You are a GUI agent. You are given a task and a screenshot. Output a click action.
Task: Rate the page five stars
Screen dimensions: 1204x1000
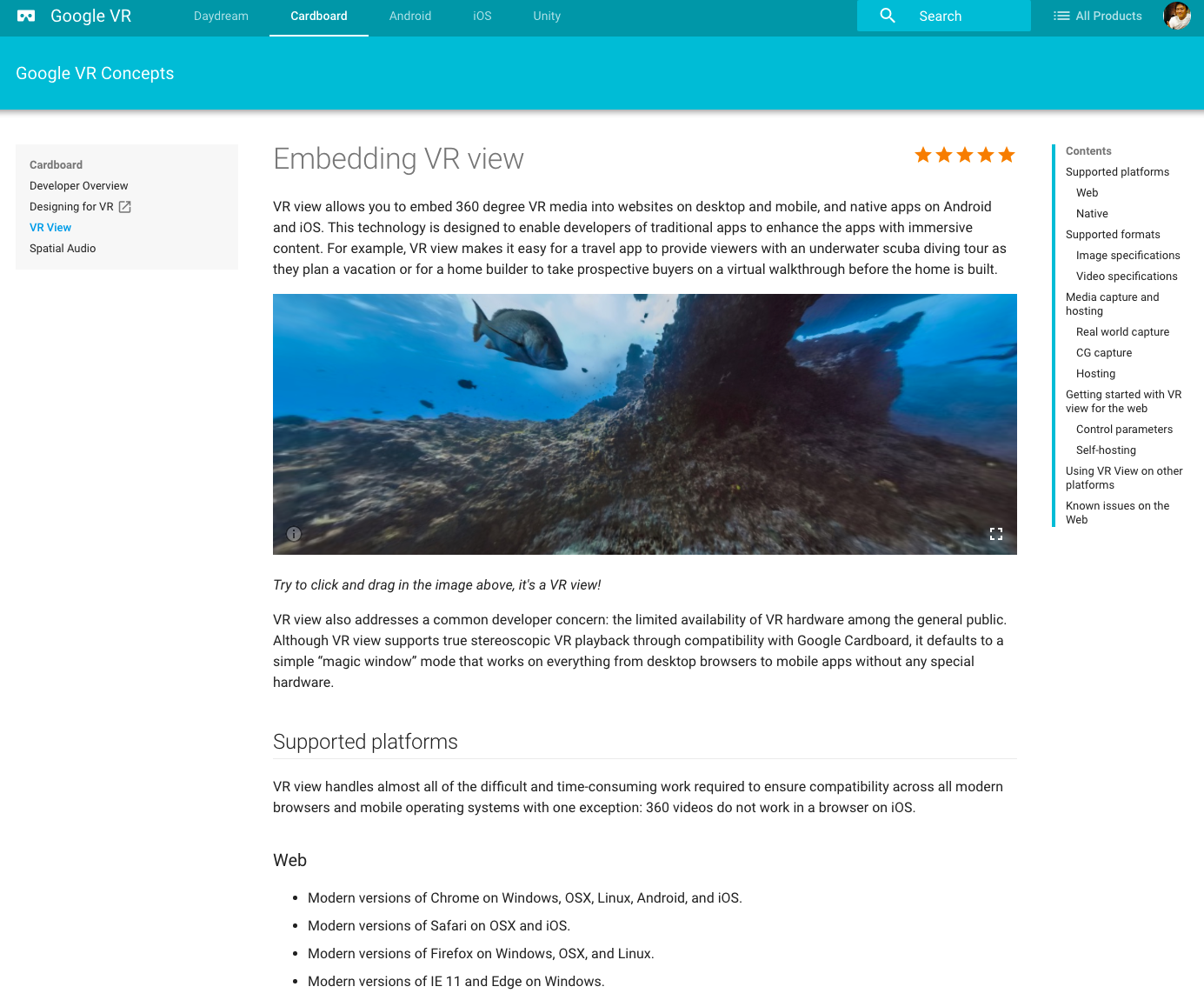point(1007,155)
